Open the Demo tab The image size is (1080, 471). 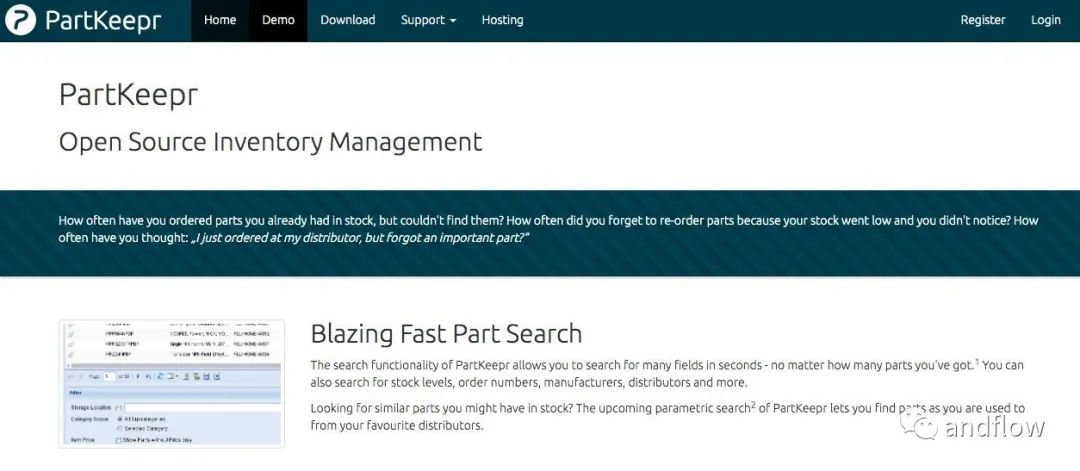(x=278, y=20)
